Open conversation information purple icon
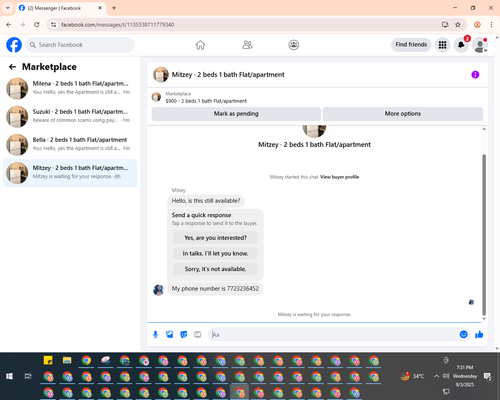Screen dimensions: 500x400 [475, 75]
